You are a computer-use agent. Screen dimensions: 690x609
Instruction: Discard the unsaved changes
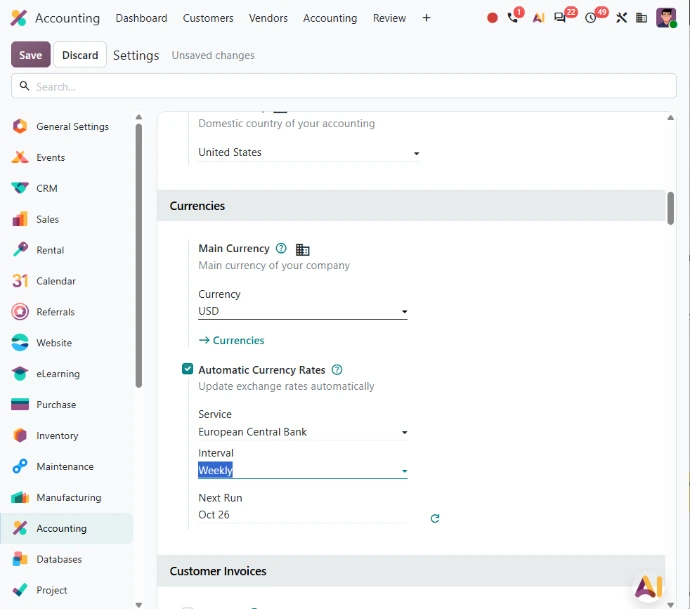coord(80,55)
